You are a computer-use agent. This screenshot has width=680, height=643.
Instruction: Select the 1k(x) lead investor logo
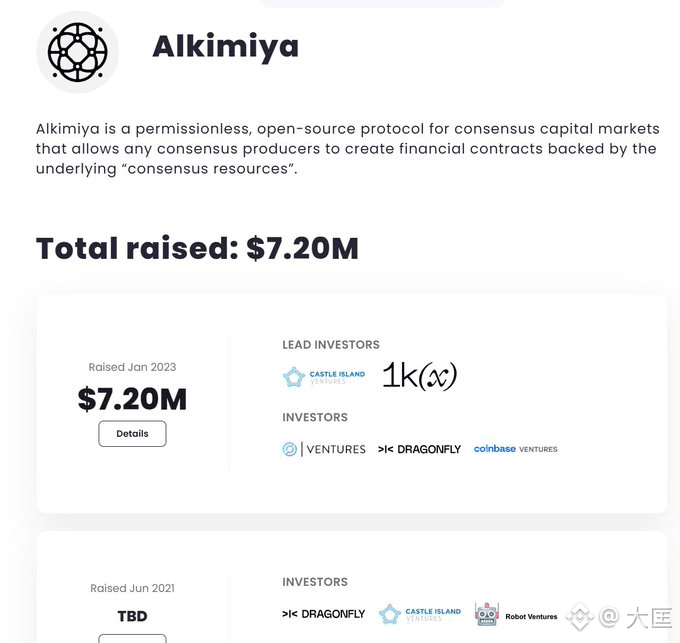419,375
